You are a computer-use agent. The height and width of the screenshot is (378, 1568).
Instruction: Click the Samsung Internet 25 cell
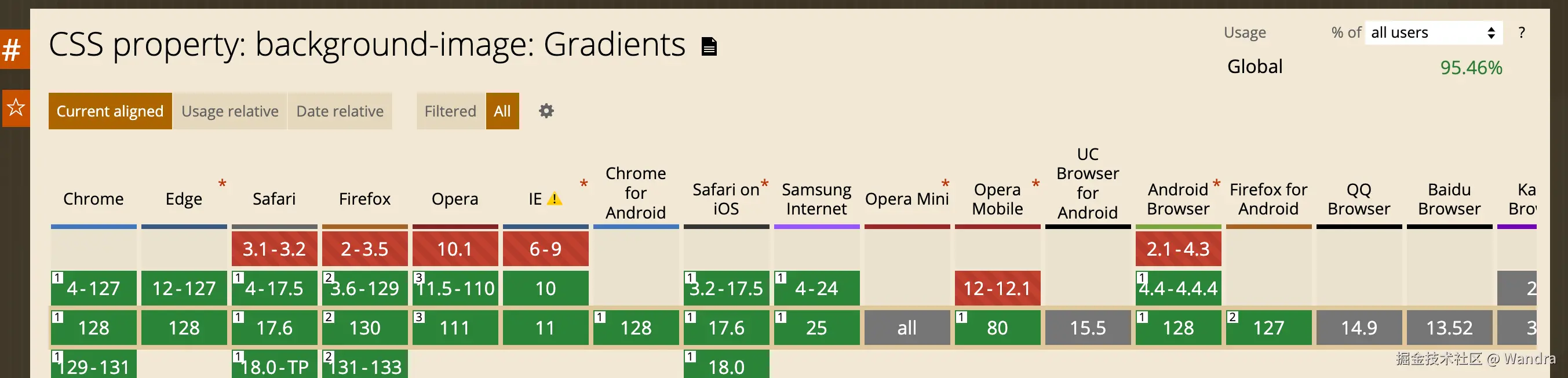[816, 328]
